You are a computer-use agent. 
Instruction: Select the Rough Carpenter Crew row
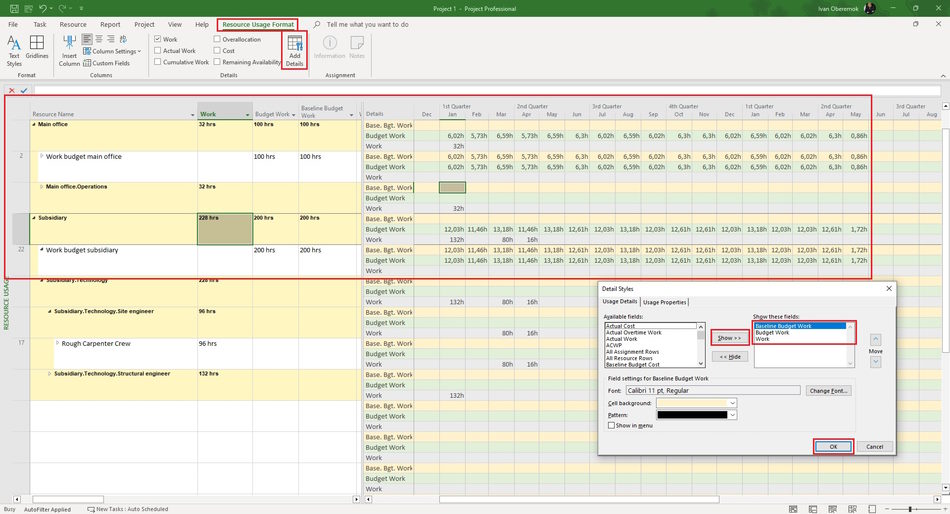click(96, 344)
